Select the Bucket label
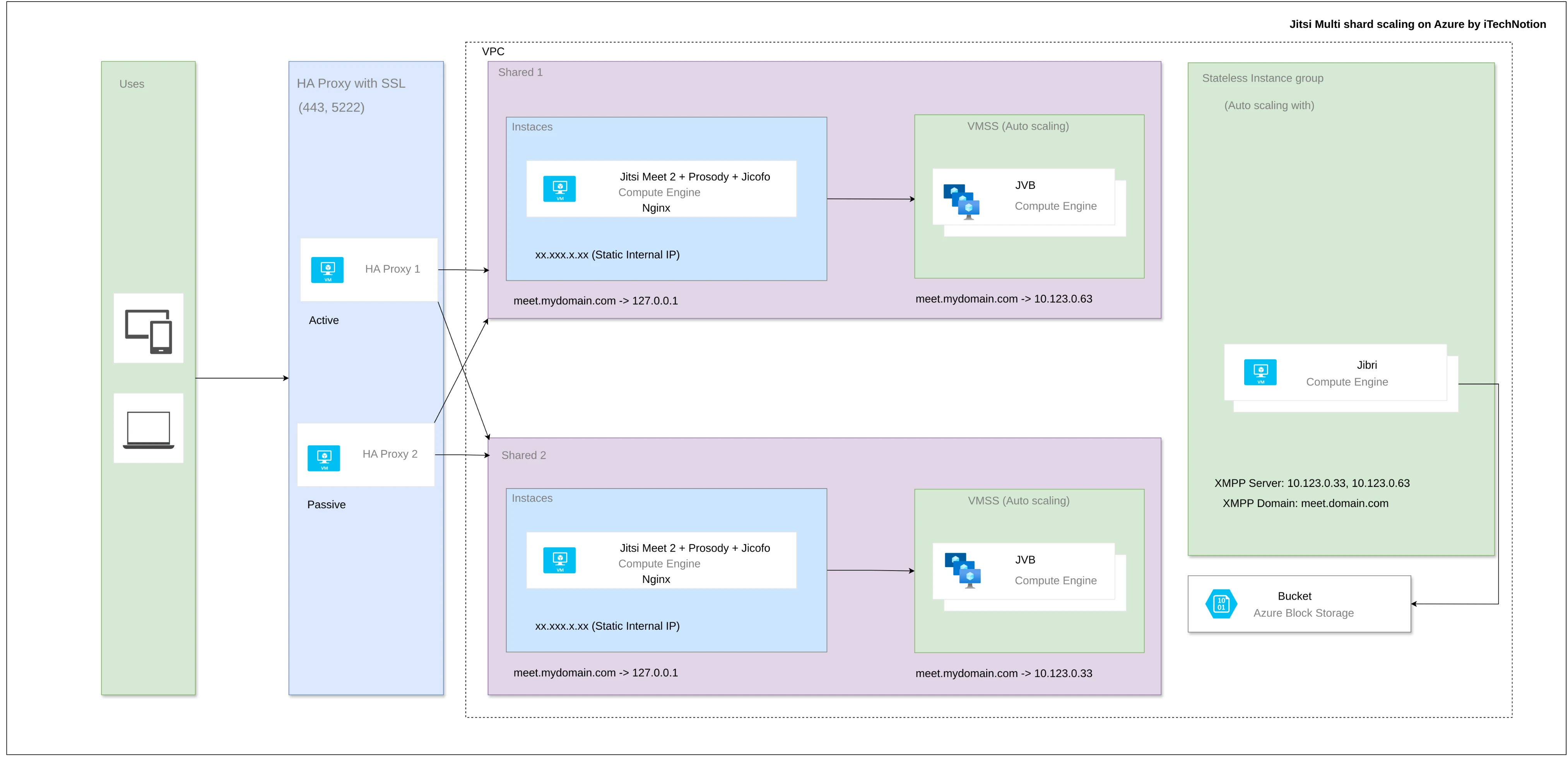Viewport: 1568px width, 761px height. 1295,596
